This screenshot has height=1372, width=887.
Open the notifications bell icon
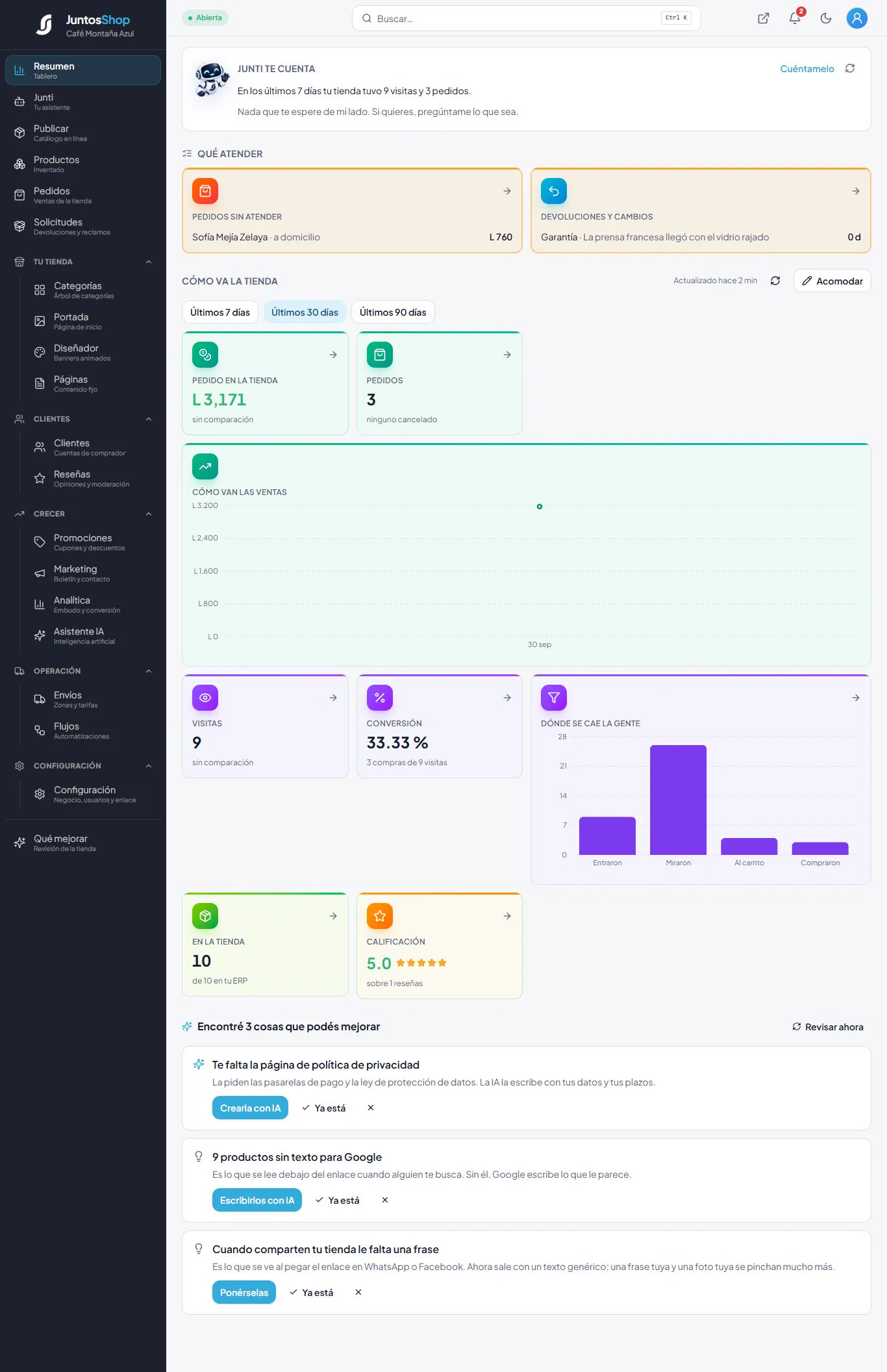pos(795,18)
